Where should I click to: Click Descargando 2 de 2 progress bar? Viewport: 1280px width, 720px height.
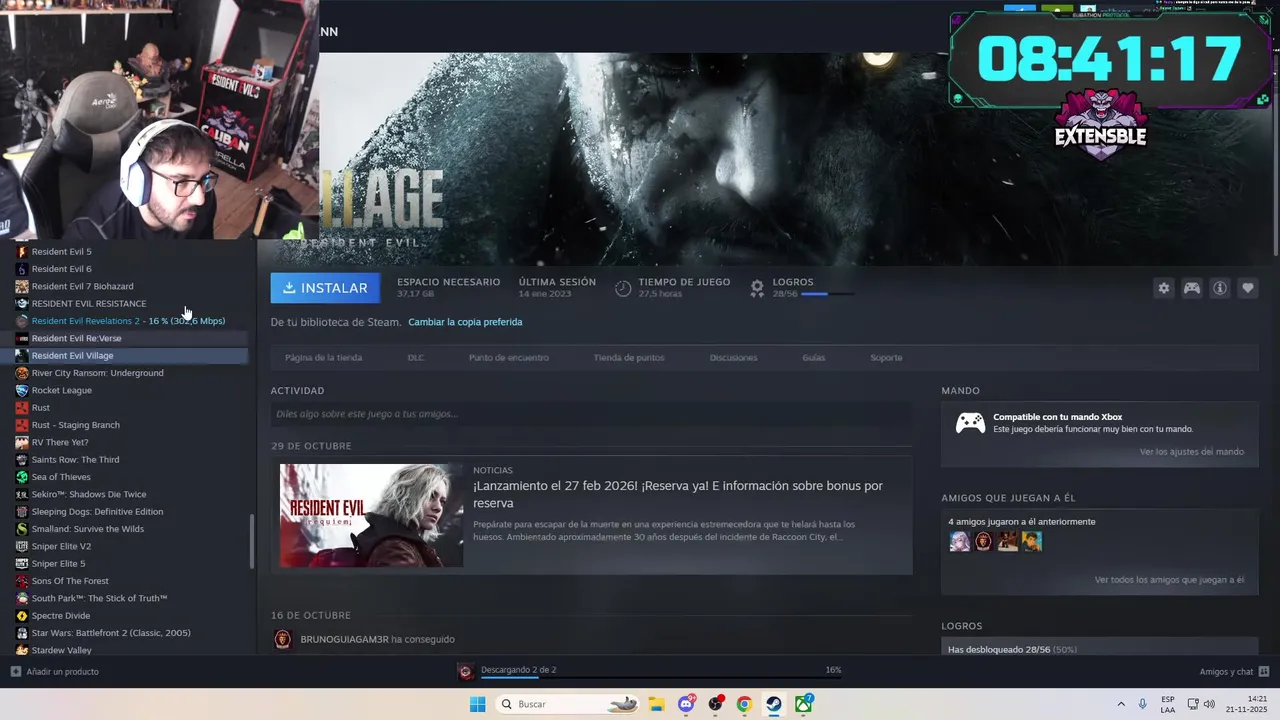tap(660, 678)
